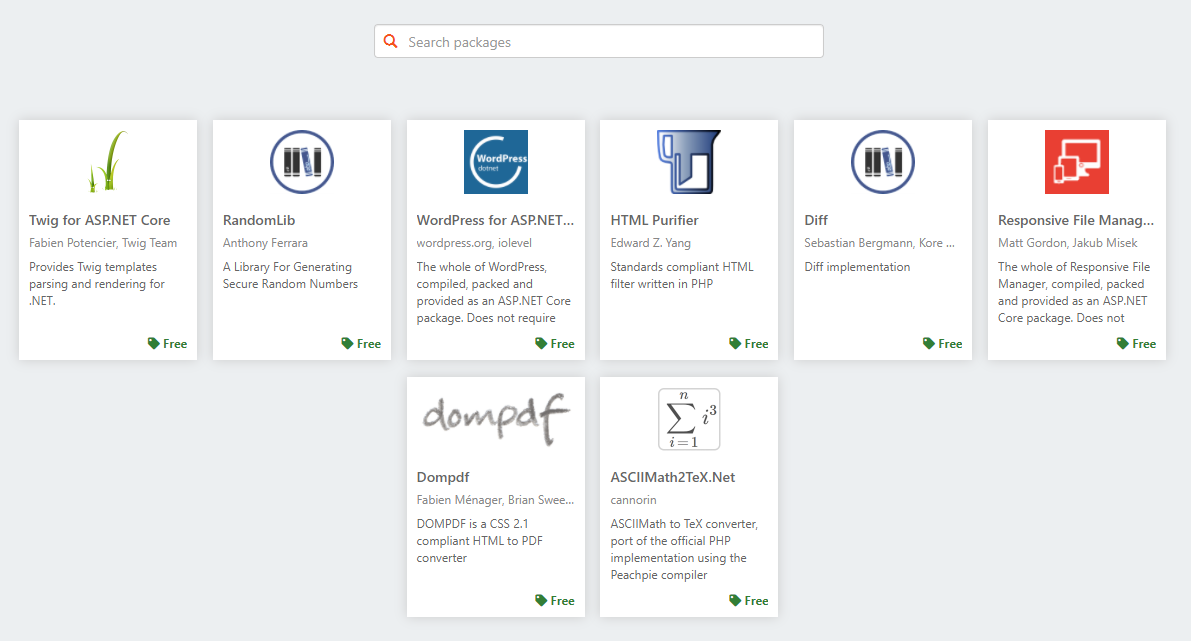Image resolution: width=1191 pixels, height=641 pixels.
Task: Click the HTML Purifier jug icon
Action: [x=689, y=162]
